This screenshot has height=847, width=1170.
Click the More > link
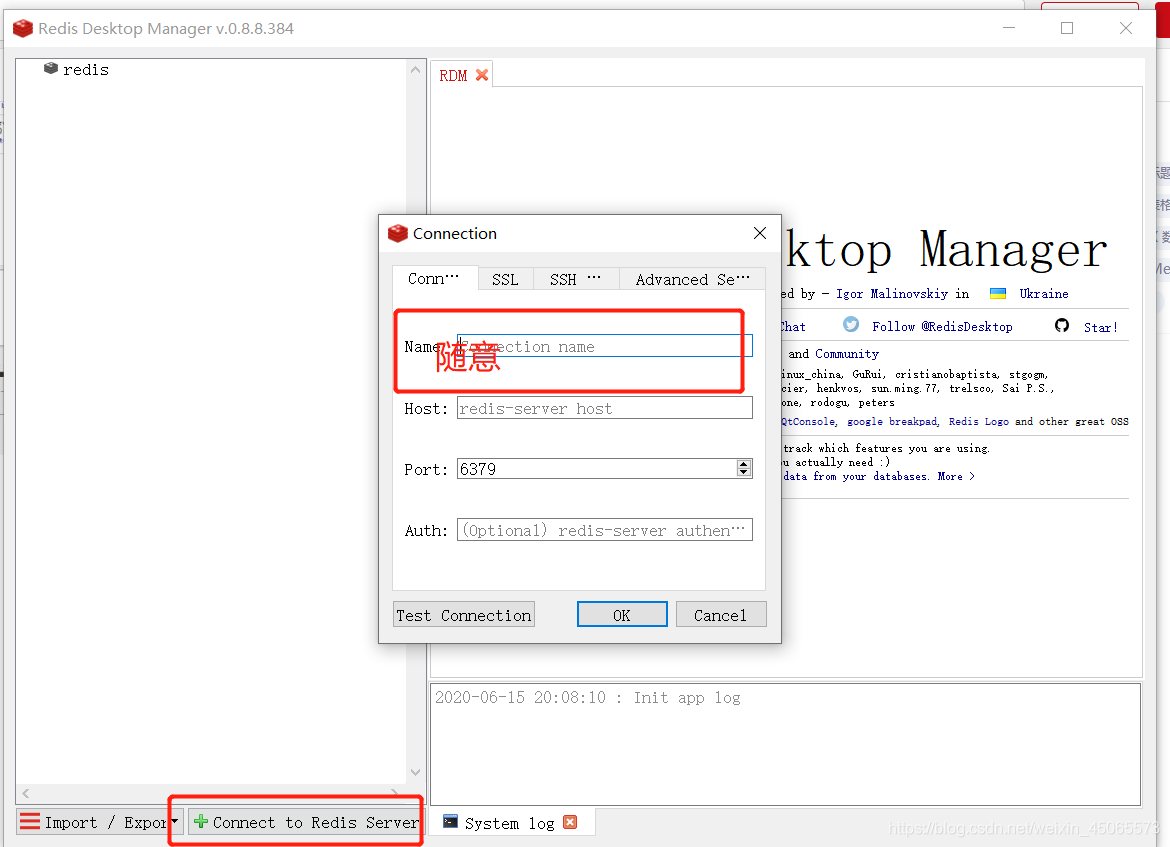[956, 476]
